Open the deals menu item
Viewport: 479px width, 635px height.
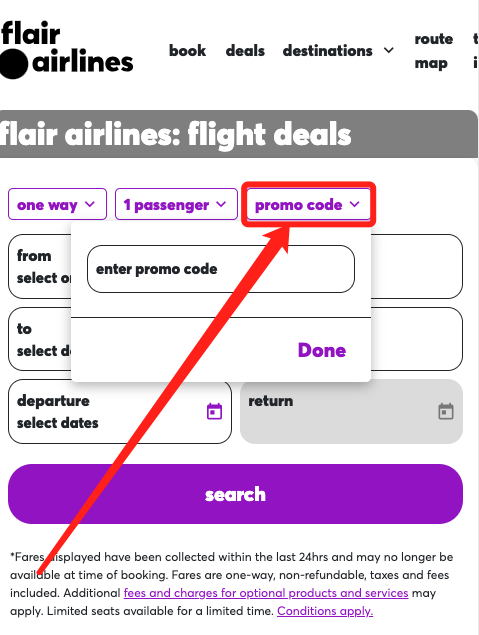pyautogui.click(x=245, y=51)
